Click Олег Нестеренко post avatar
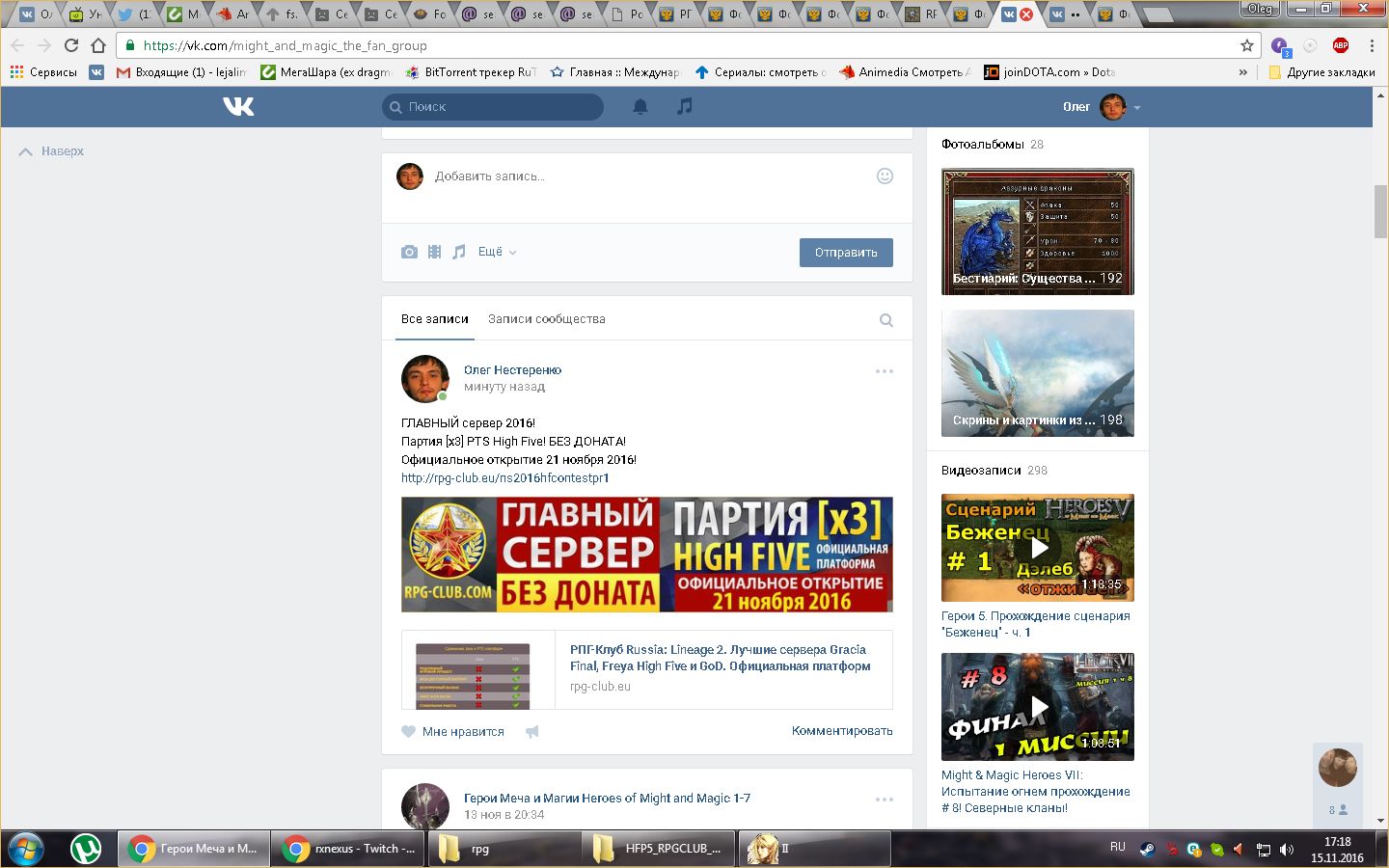Image resolution: width=1389 pixels, height=868 pixels. (x=425, y=379)
